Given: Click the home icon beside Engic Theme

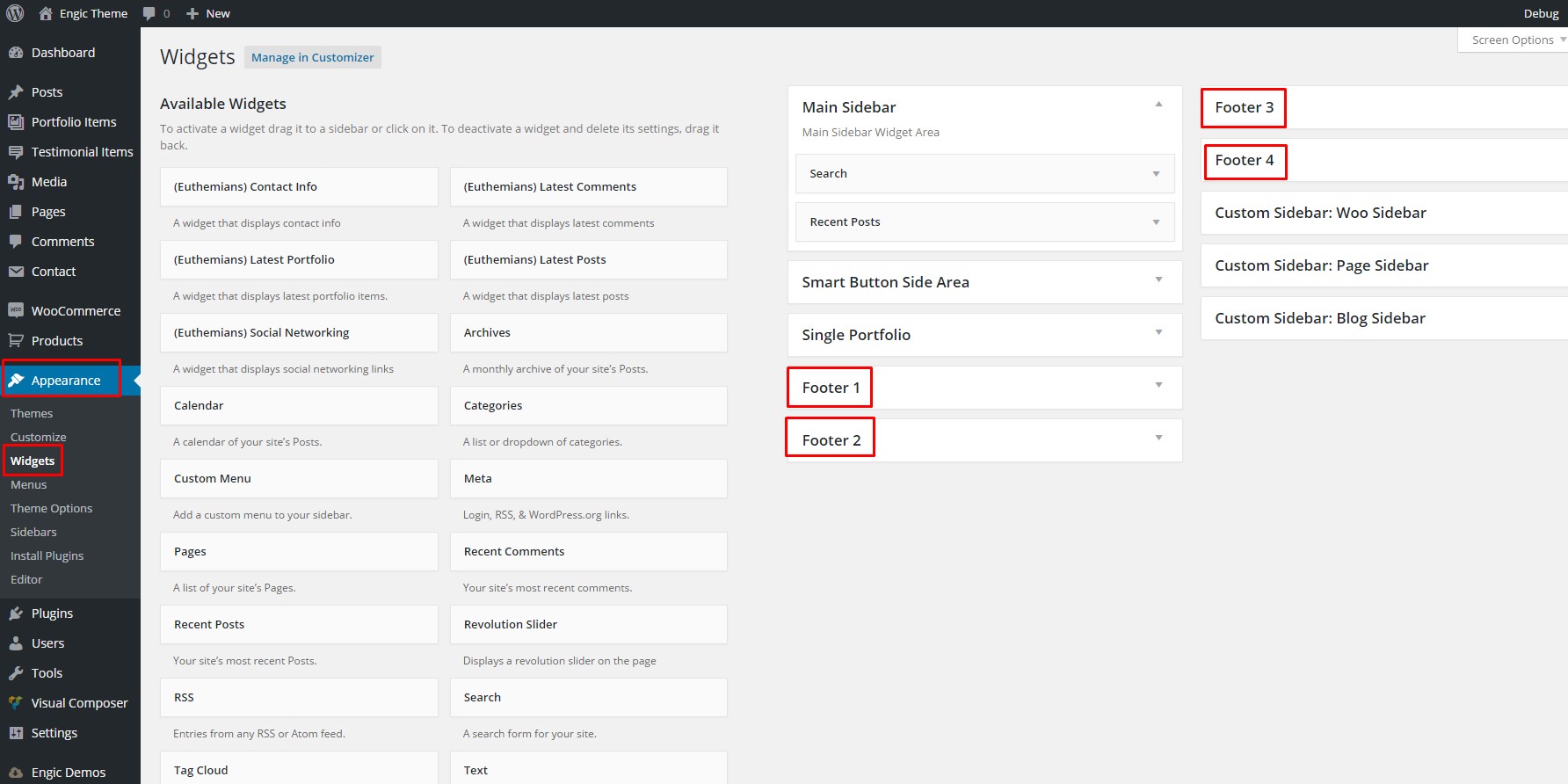Looking at the screenshot, I should [x=46, y=13].
